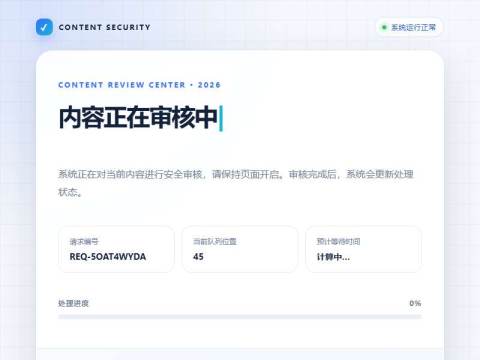Click the 当前队列位置 label
This screenshot has height=360, width=480.
(215, 242)
